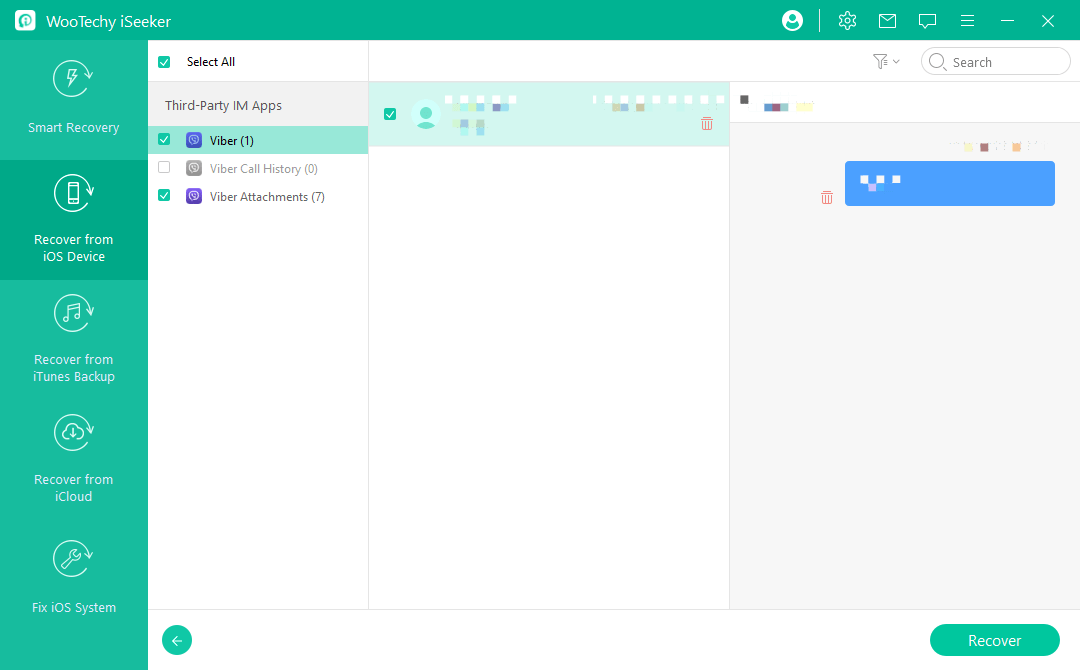1080x670 pixels.
Task: Click the trash icon next to the chat bubble
Action: point(827,197)
